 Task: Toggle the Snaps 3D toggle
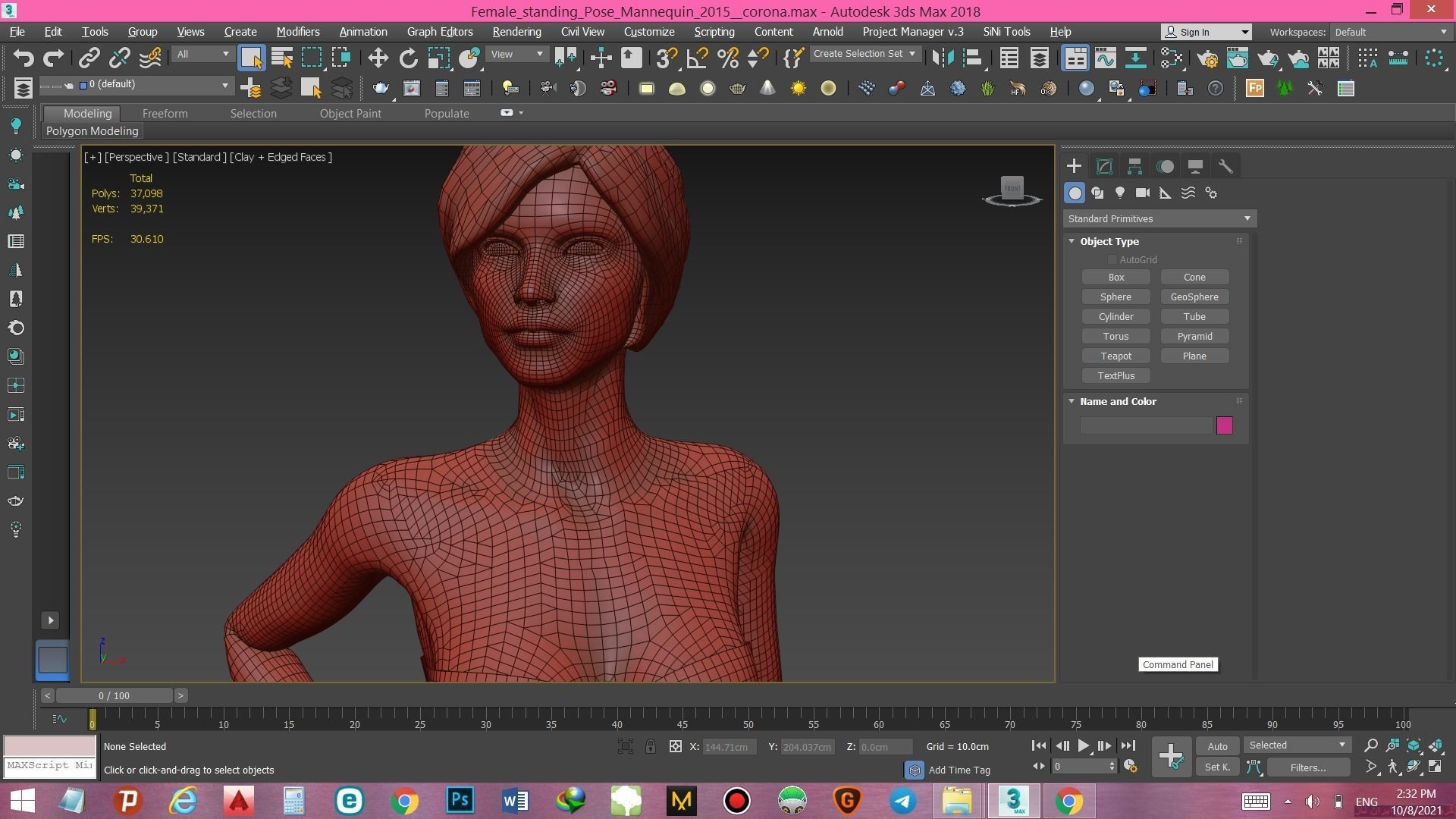tap(667, 58)
